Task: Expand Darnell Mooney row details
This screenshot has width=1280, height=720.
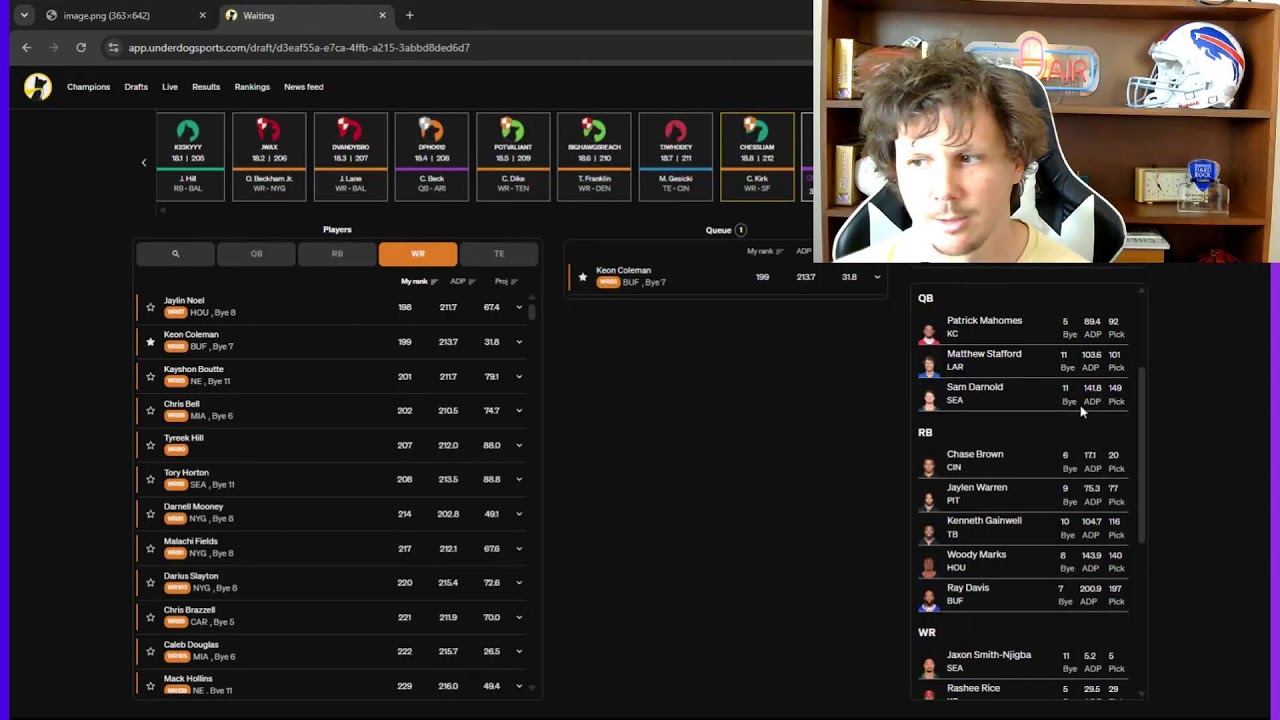Action: [x=519, y=514]
